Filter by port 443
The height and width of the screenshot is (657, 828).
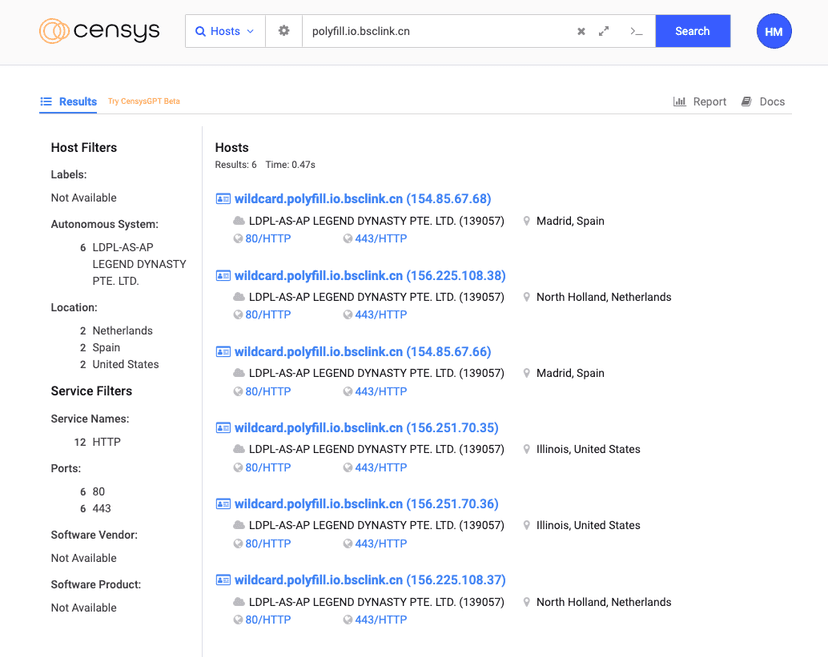[x=101, y=509]
